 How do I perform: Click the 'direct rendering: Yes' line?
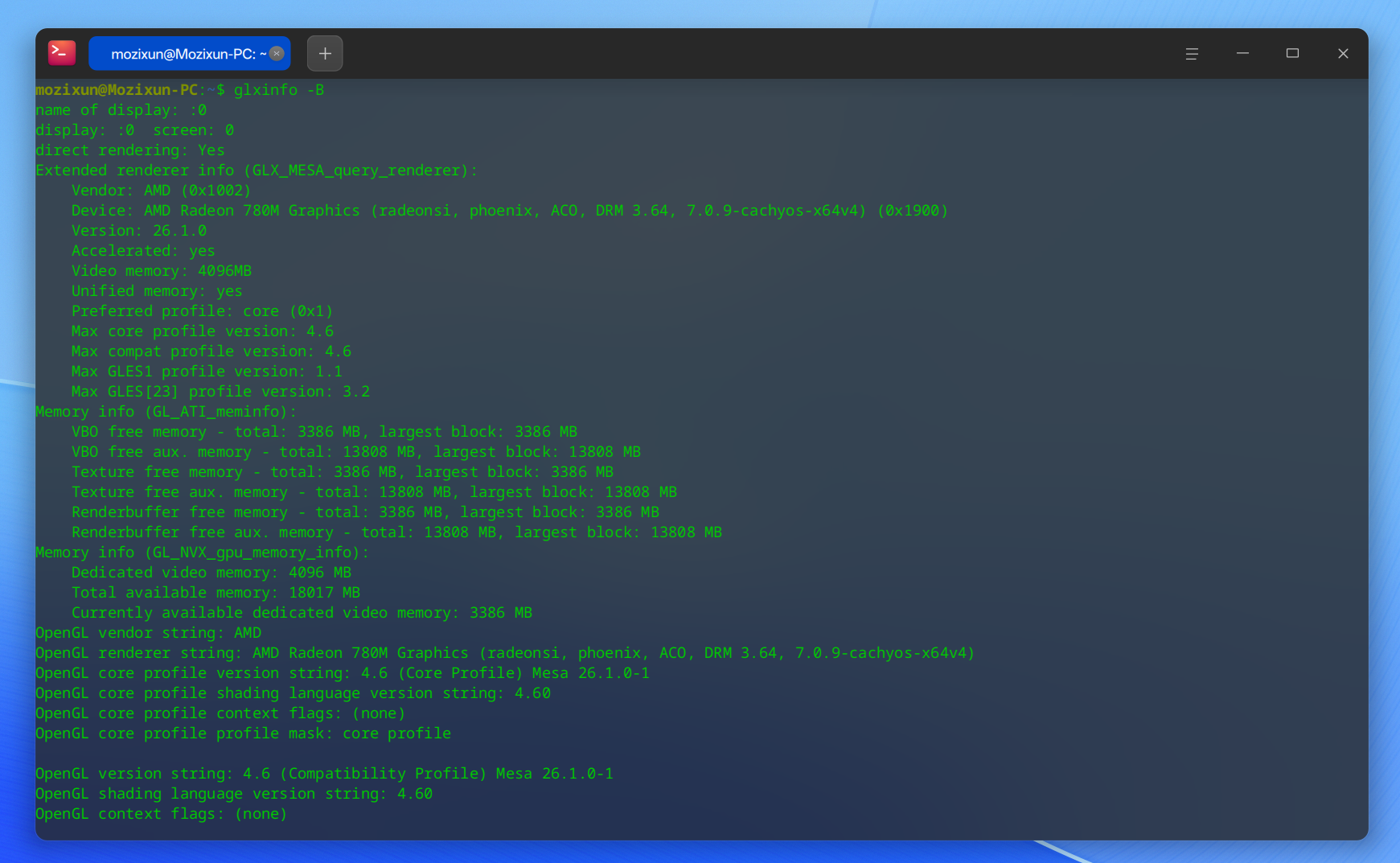click(130, 150)
